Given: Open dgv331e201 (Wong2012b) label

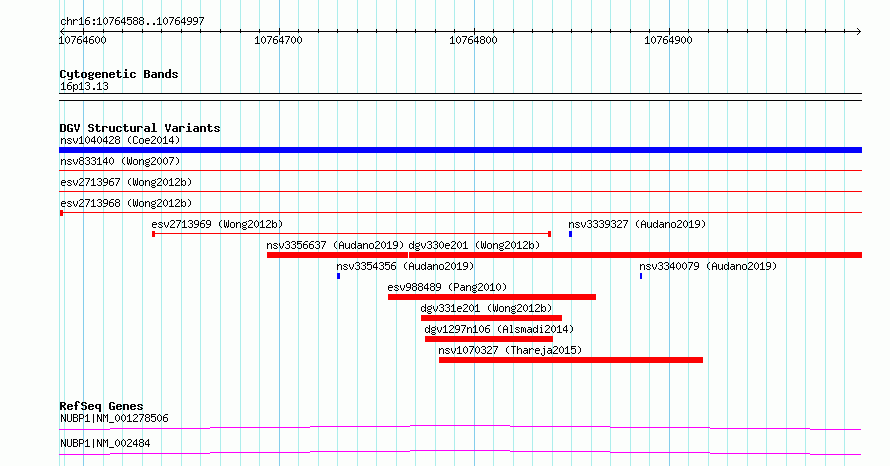Looking at the screenshot, I should coord(486,308).
